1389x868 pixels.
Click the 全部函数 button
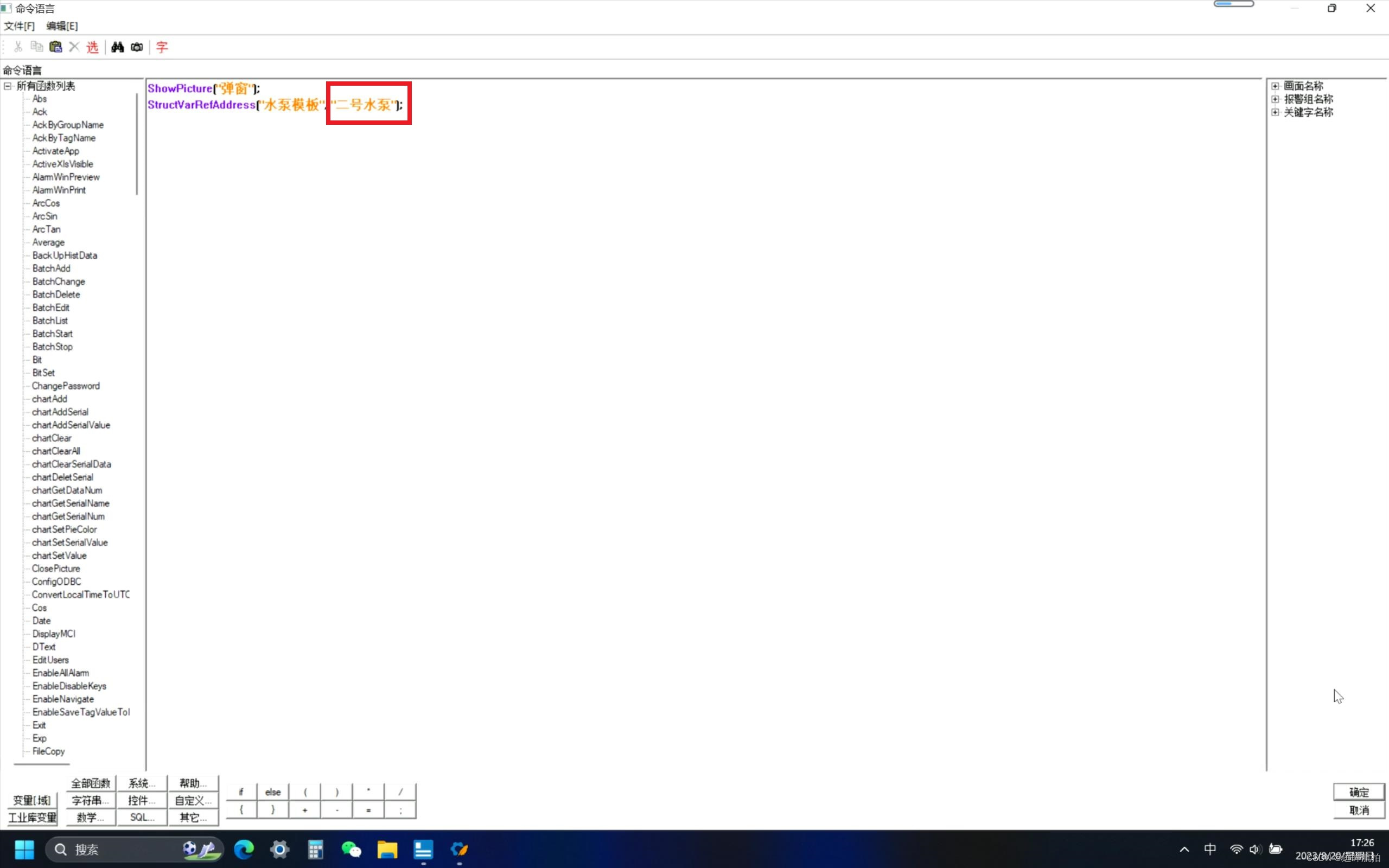coord(91,783)
